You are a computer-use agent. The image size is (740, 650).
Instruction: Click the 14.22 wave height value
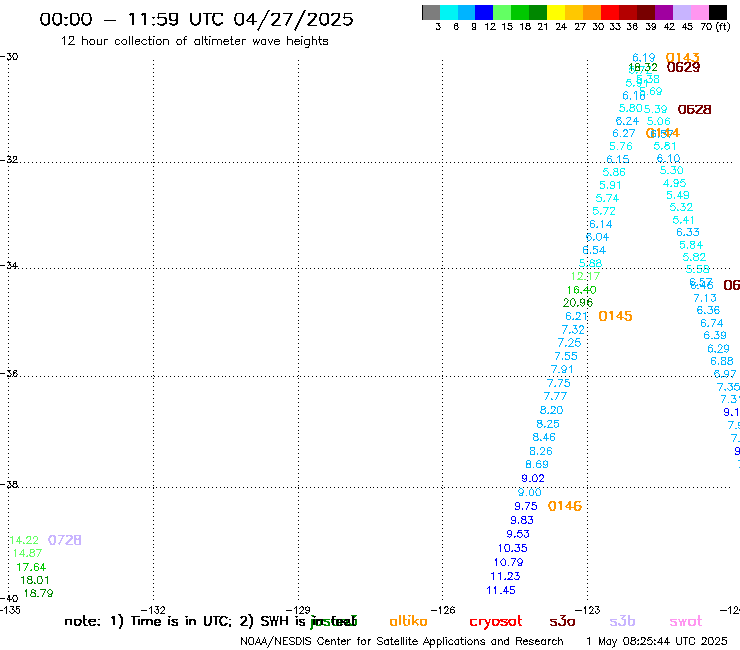(24, 540)
